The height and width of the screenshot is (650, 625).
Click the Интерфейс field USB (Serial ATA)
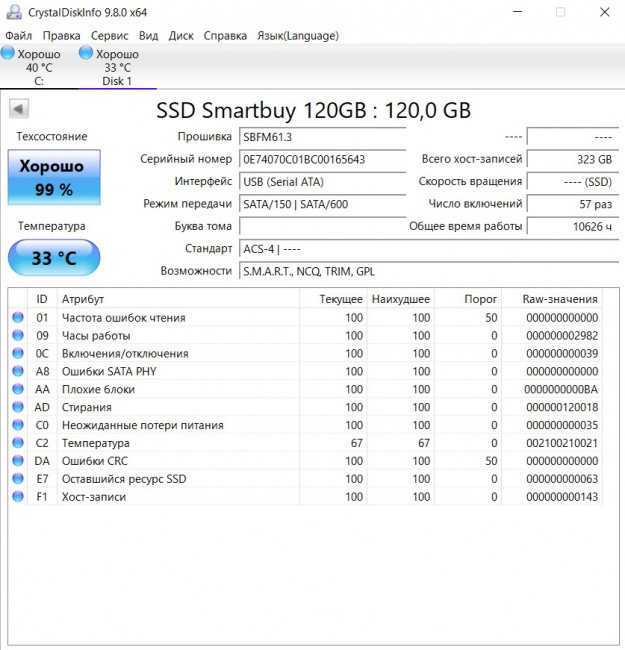click(x=322, y=182)
